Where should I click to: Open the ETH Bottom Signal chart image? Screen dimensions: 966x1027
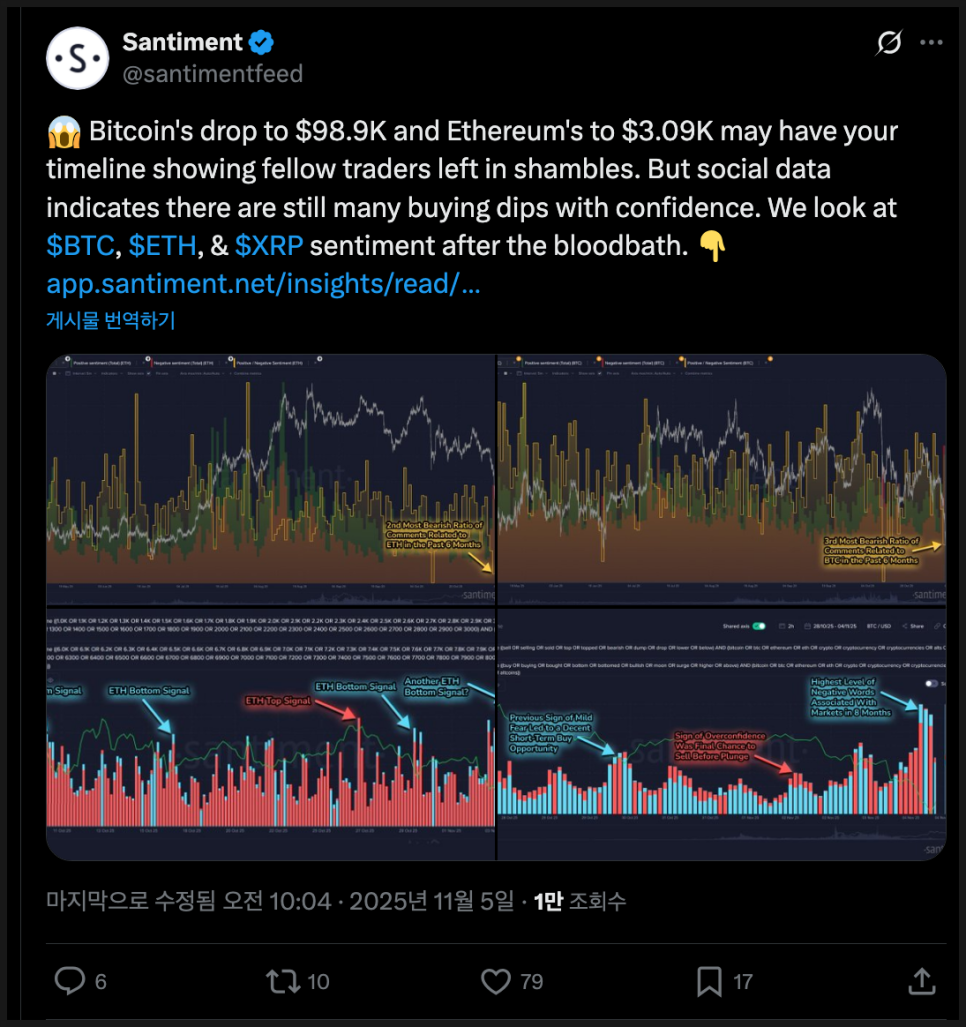tap(271, 733)
